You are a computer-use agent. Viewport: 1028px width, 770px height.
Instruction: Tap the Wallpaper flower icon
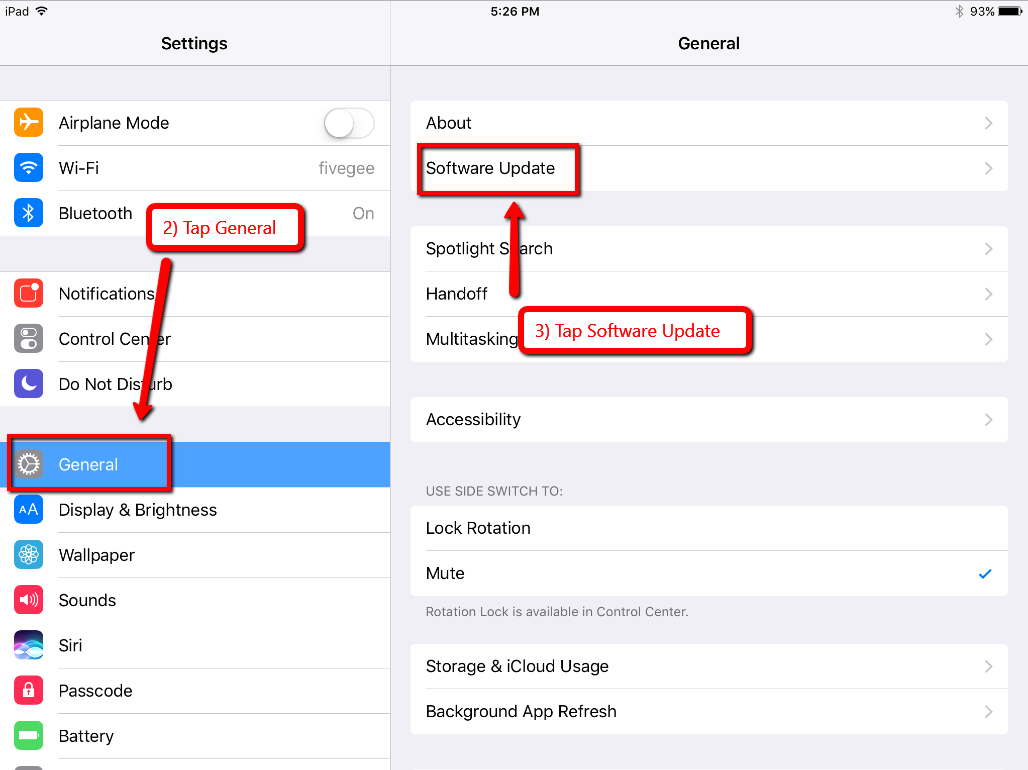click(x=29, y=555)
